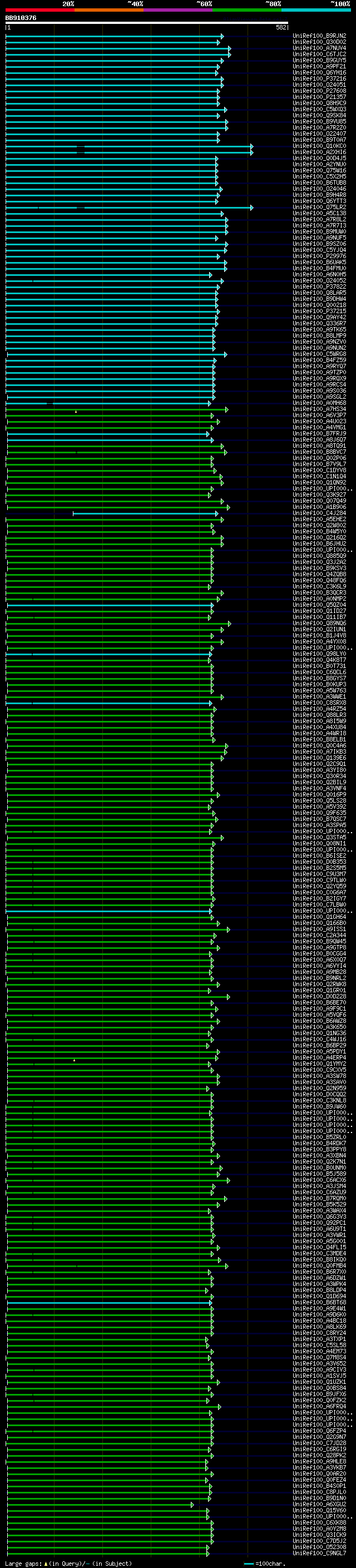
Task: Click the UniRef100_B6TUB8 label
Action: pos(319,182)
